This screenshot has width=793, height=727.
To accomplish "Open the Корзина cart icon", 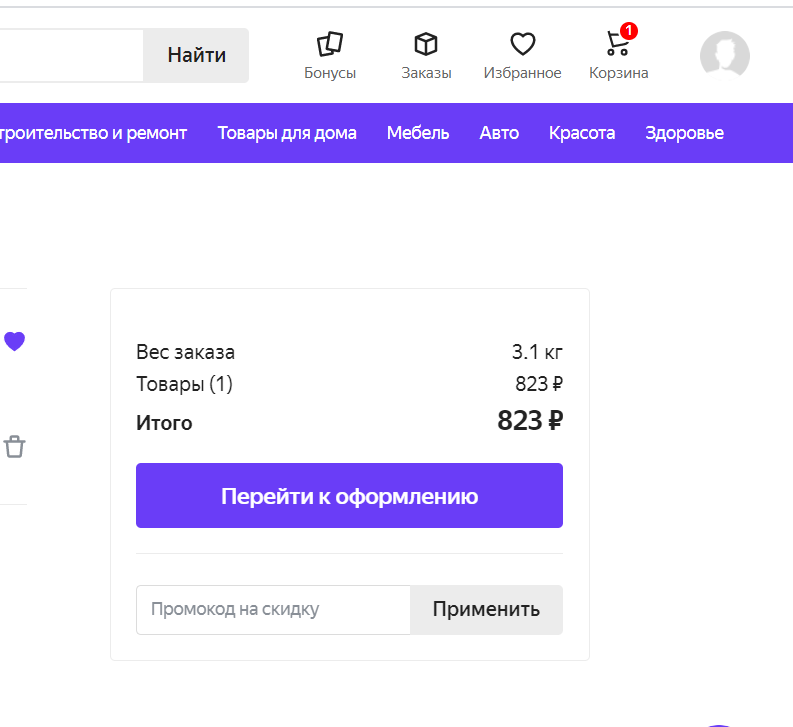I will (618, 44).
